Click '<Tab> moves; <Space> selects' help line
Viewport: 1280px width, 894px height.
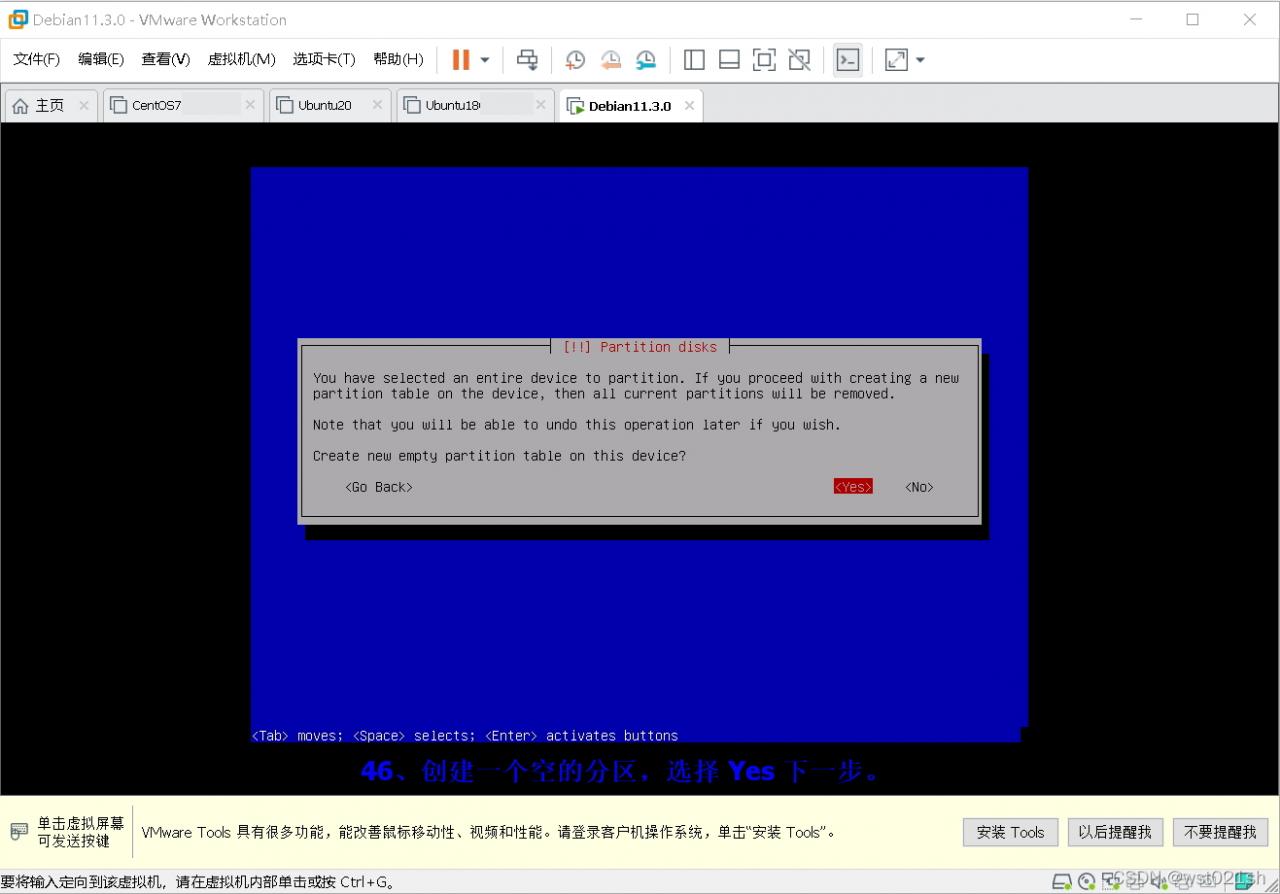pyautogui.click(x=465, y=736)
